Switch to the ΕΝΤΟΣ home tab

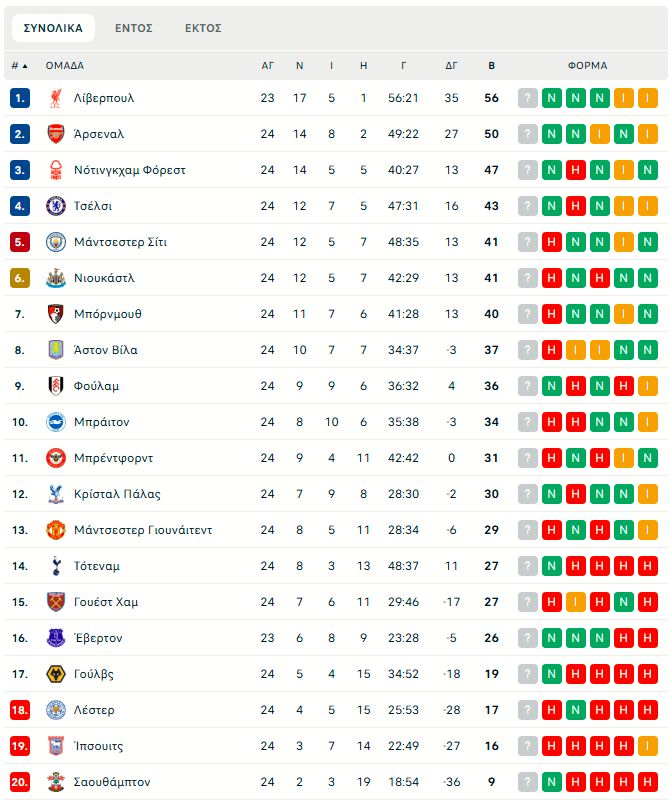133,28
